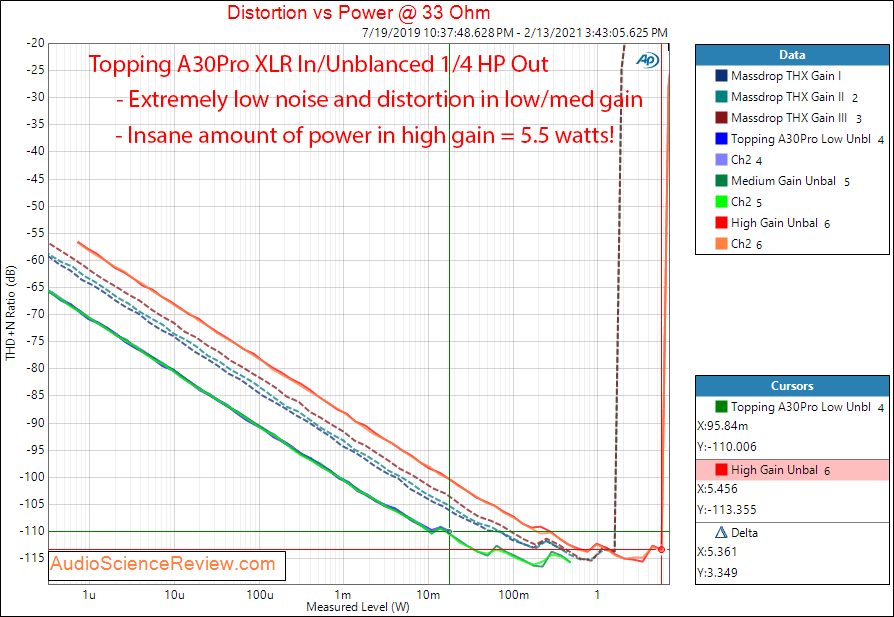Click the Medium Gain Unbal green swatch
Image resolution: width=894 pixels, height=617 pixels.
coord(721,181)
